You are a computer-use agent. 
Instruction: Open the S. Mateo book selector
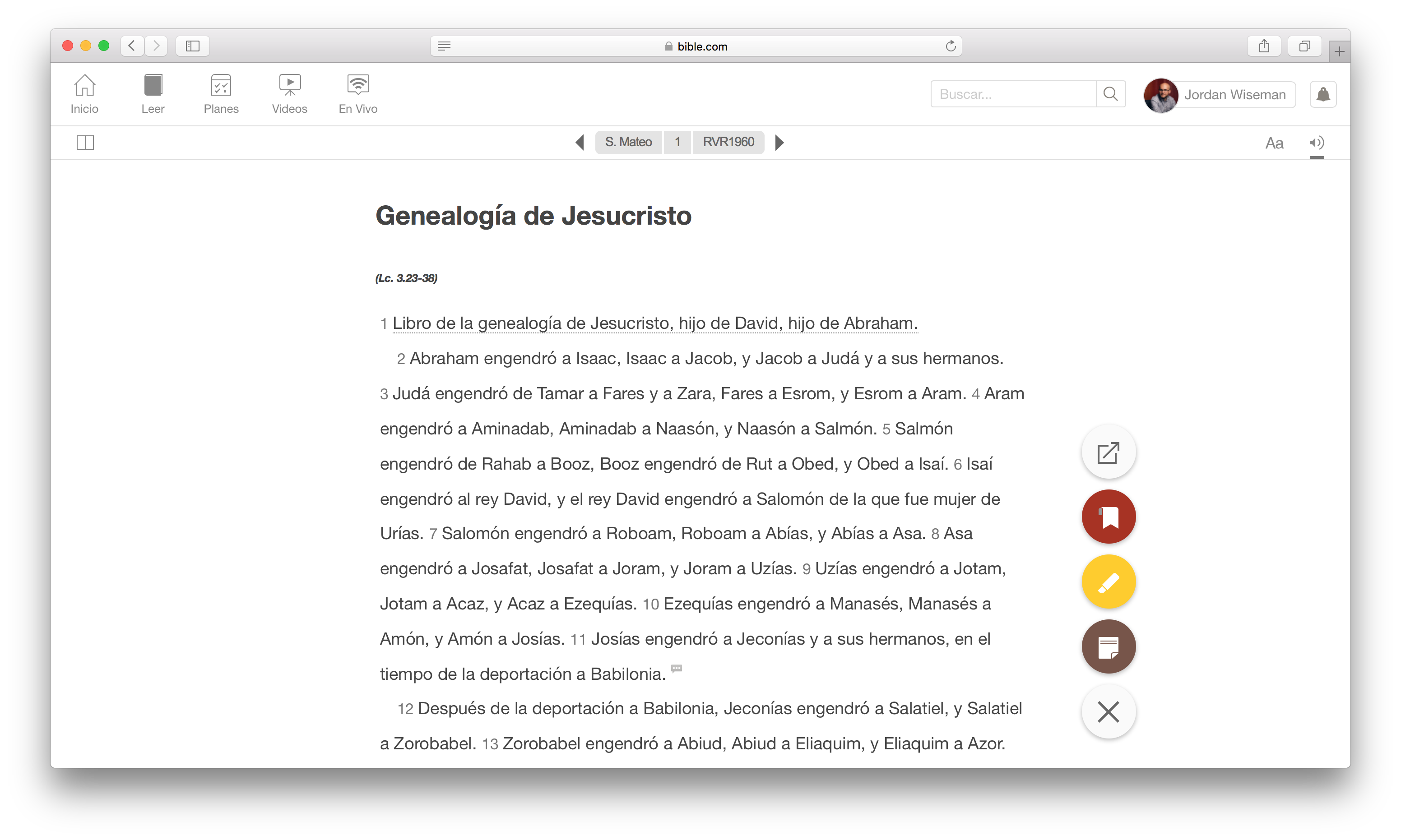pos(628,142)
